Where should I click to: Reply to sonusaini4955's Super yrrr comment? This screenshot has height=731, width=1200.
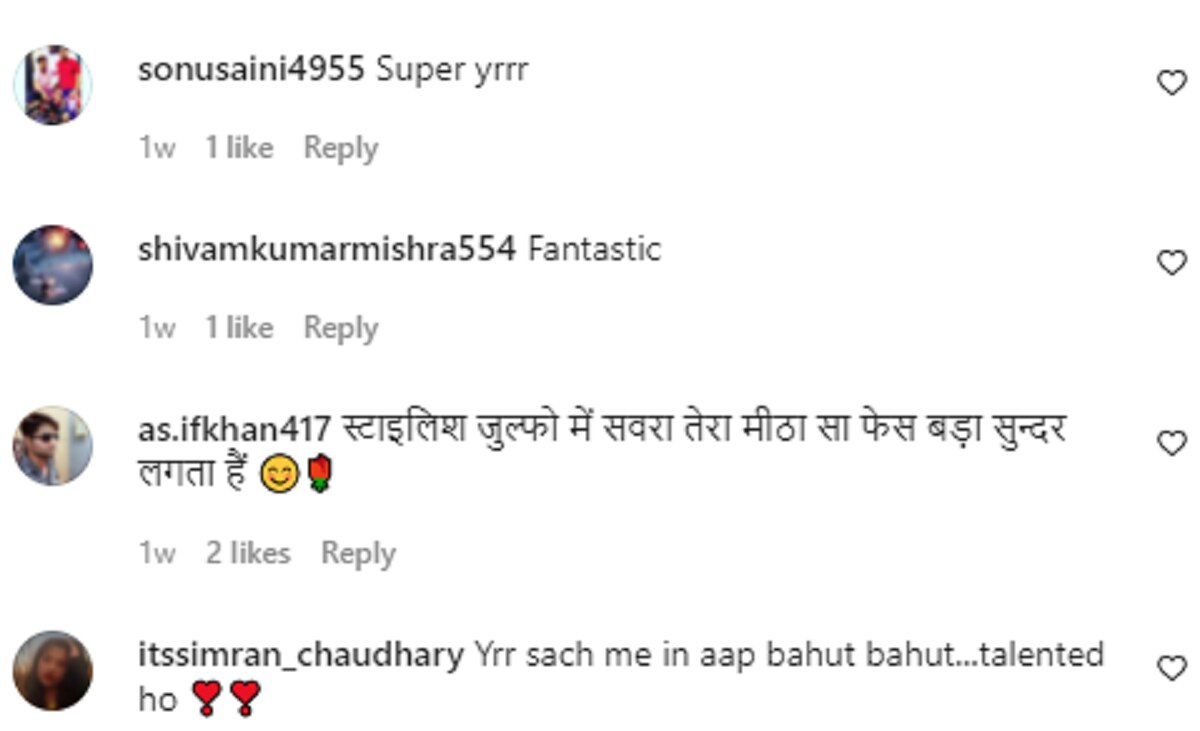pos(340,148)
